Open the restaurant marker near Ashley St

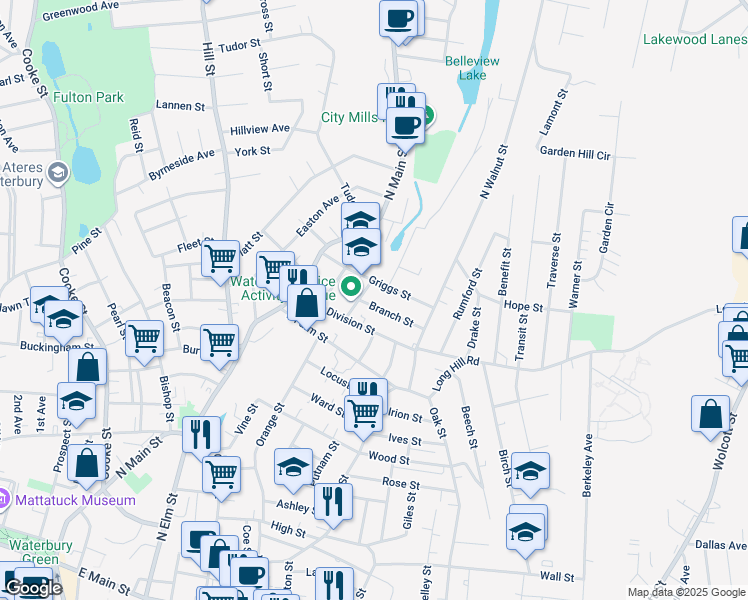click(x=333, y=503)
